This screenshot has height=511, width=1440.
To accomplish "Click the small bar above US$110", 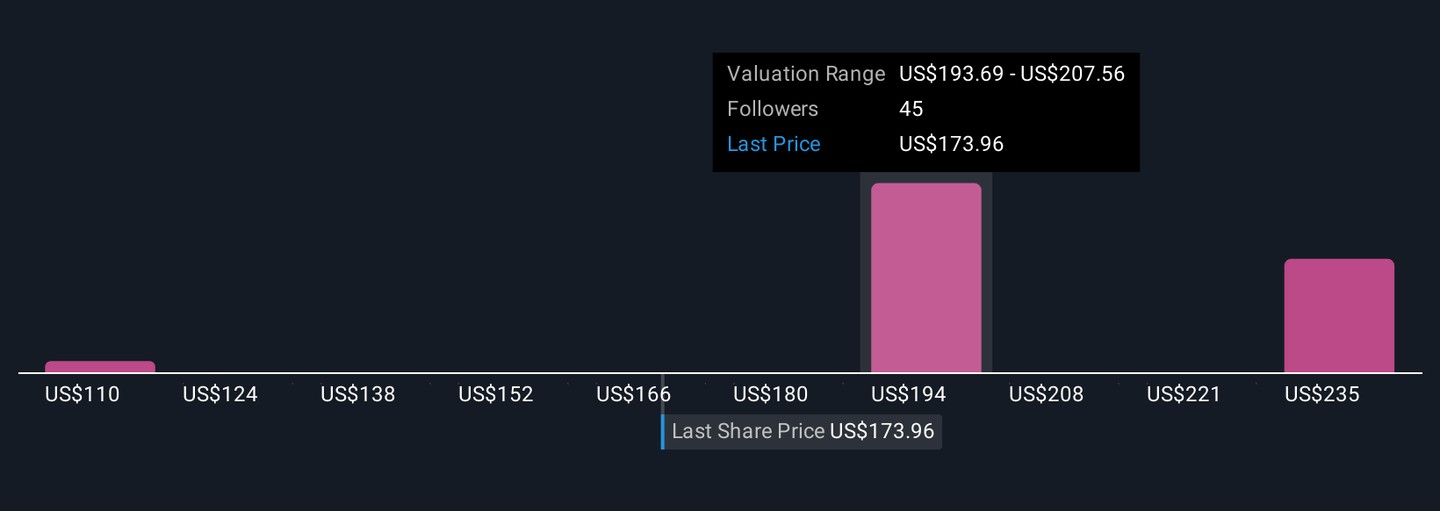I will tap(100, 367).
